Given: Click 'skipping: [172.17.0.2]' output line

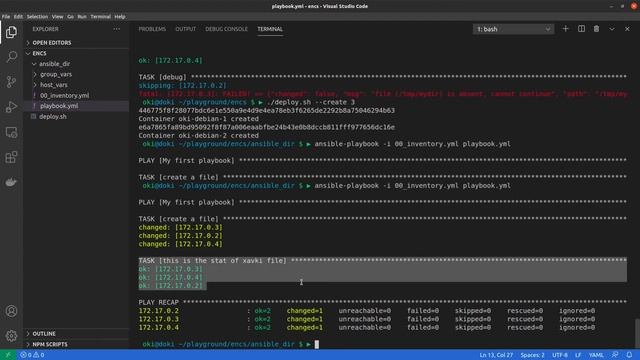Looking at the screenshot, I should pyautogui.click(x=182, y=85).
